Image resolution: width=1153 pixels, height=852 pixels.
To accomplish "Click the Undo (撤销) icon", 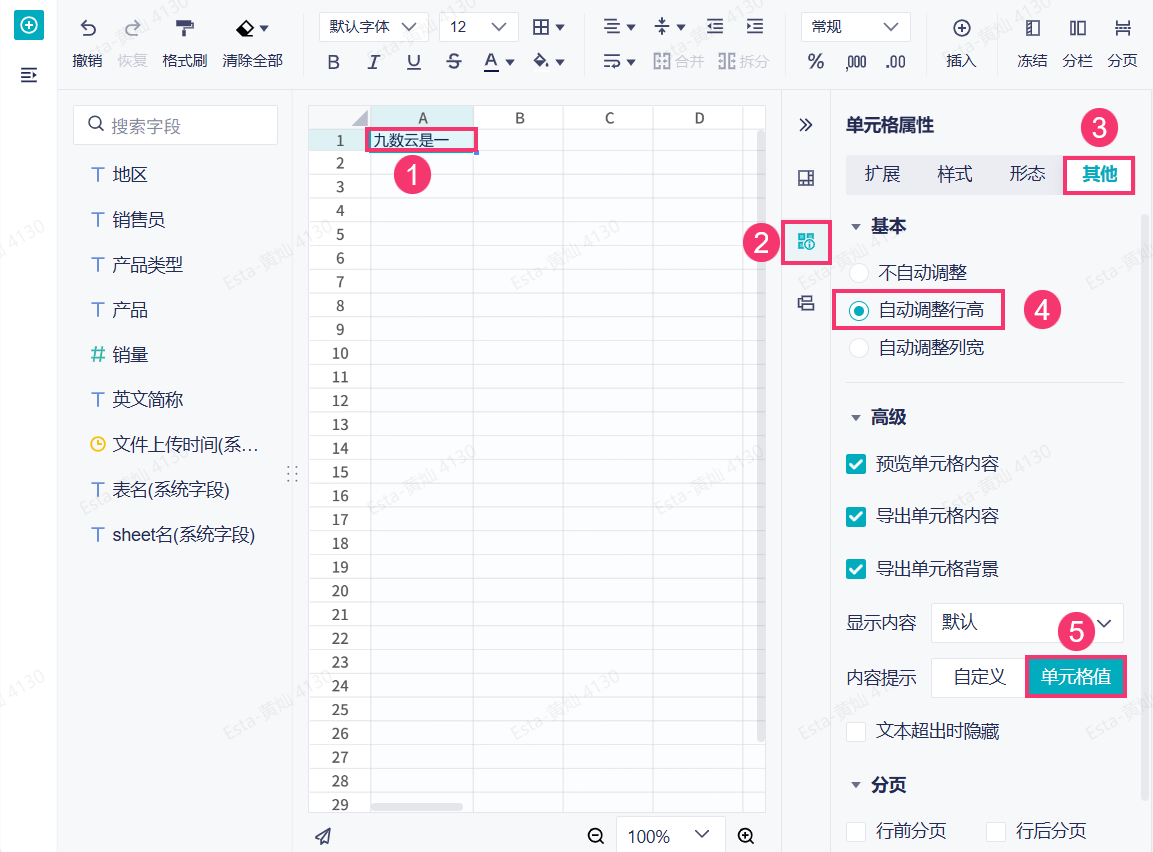I will (88, 29).
